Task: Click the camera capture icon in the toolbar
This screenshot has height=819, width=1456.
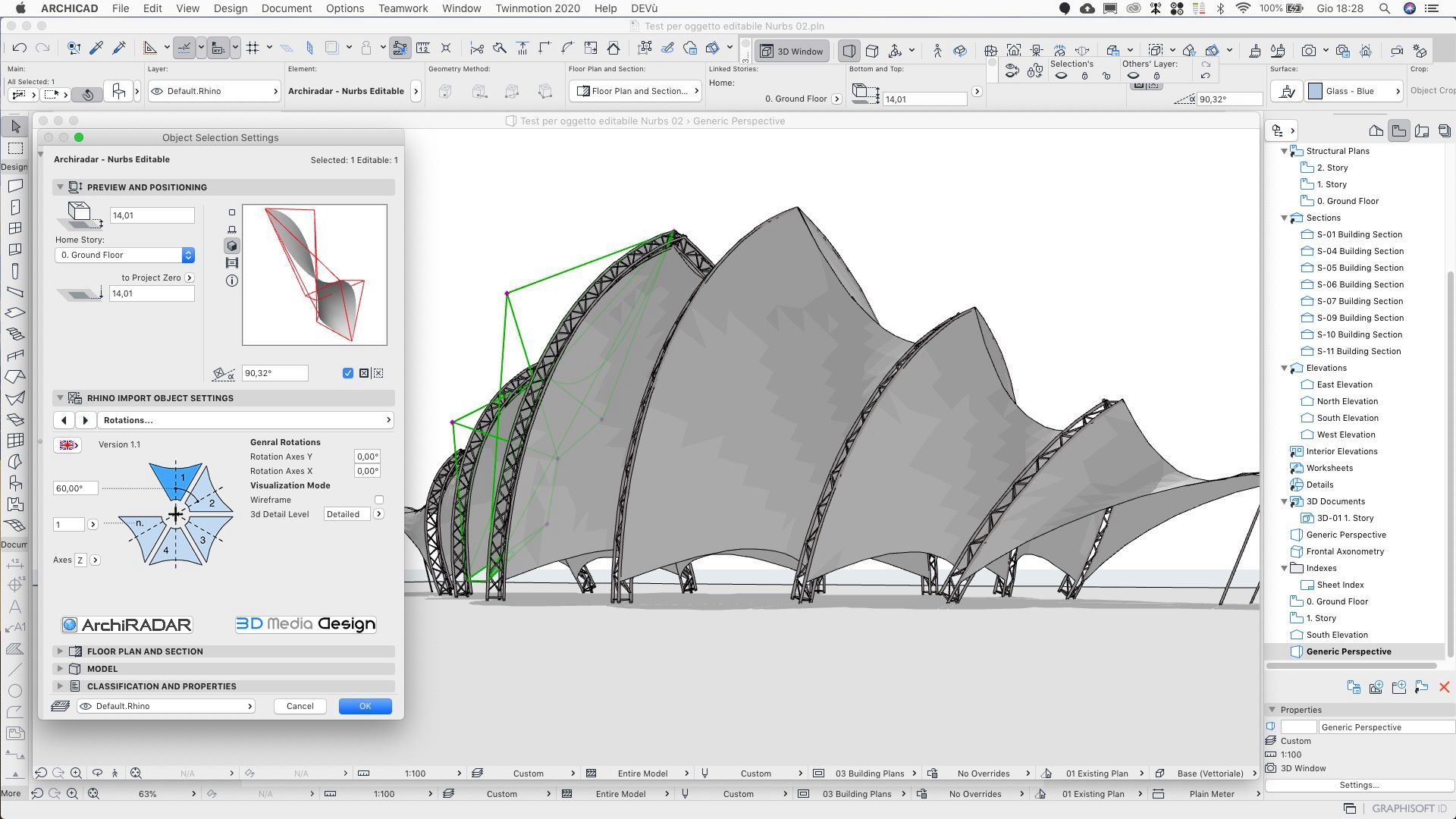Action: pyautogui.click(x=1310, y=50)
